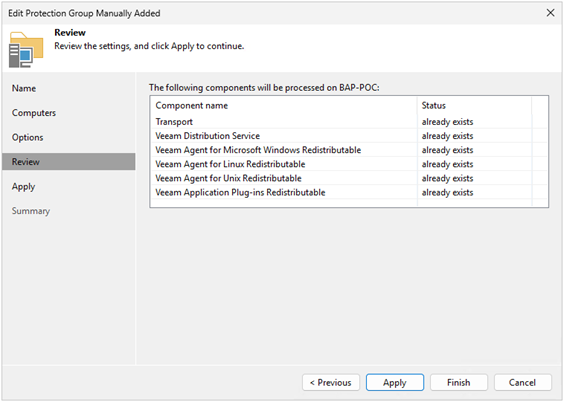Switch to the Options step
Image resolution: width=564 pixels, height=402 pixels.
27,137
